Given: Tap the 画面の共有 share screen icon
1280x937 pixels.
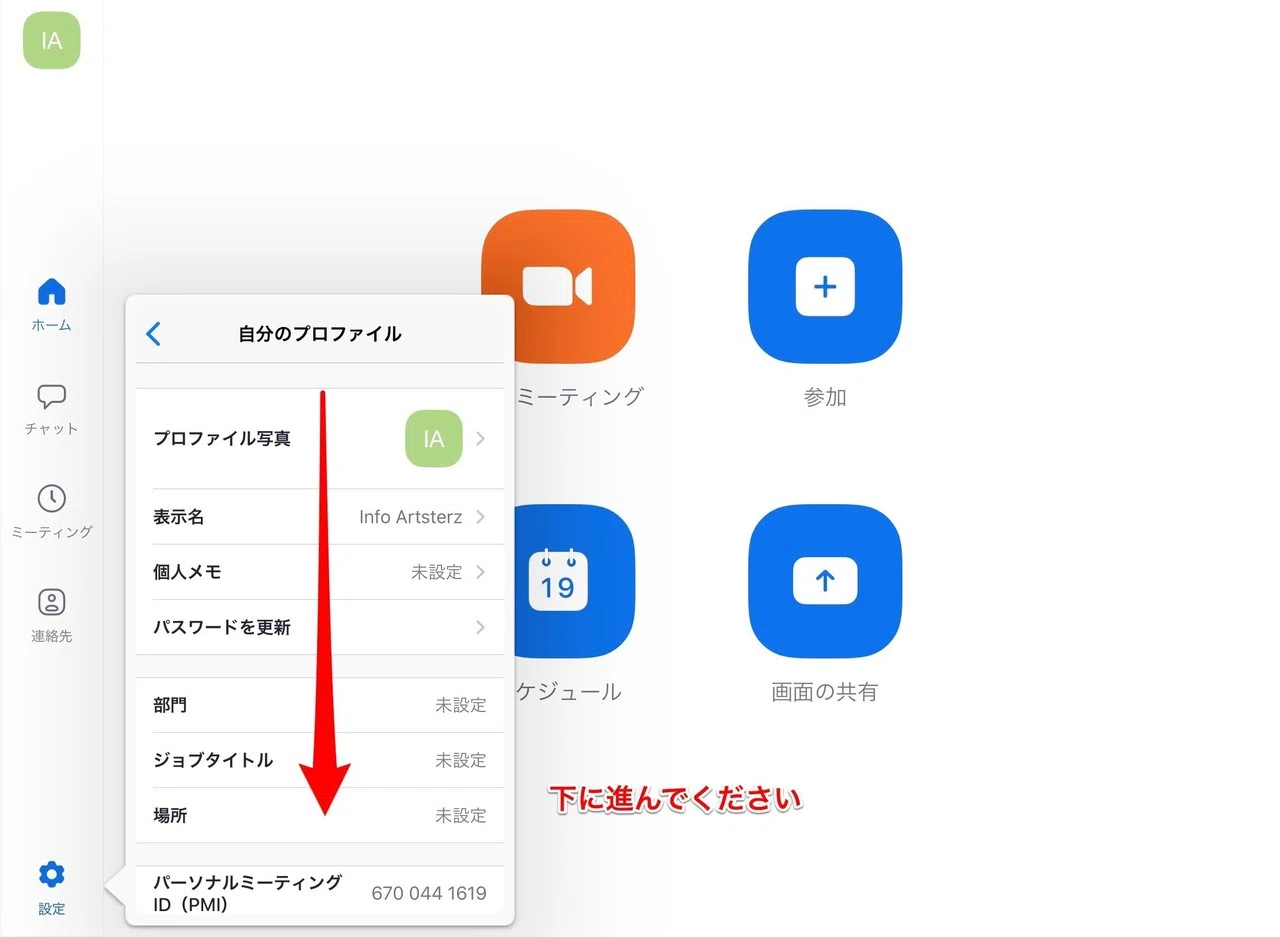Looking at the screenshot, I should (x=825, y=581).
